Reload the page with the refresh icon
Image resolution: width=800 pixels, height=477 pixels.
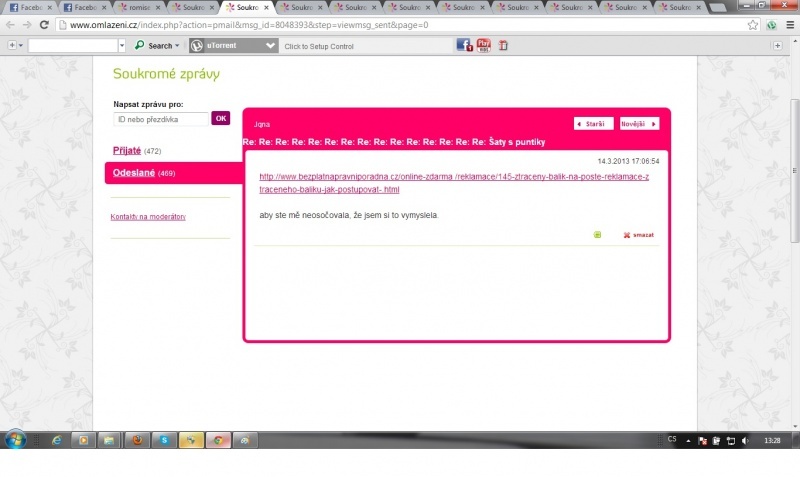click(44, 25)
